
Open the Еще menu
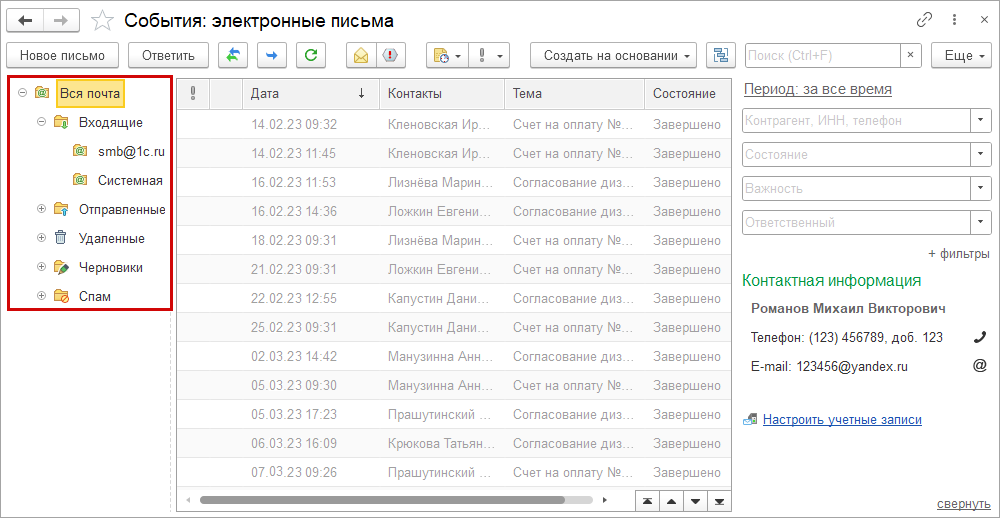click(960, 56)
